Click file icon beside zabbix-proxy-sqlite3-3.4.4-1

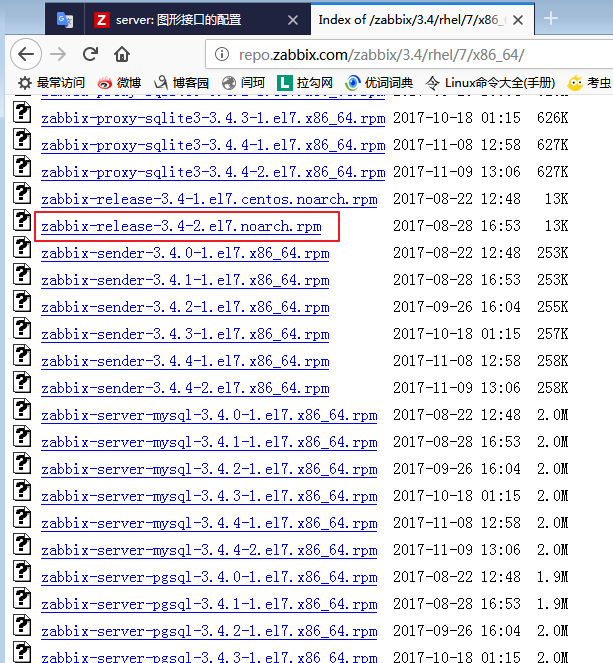pos(22,139)
